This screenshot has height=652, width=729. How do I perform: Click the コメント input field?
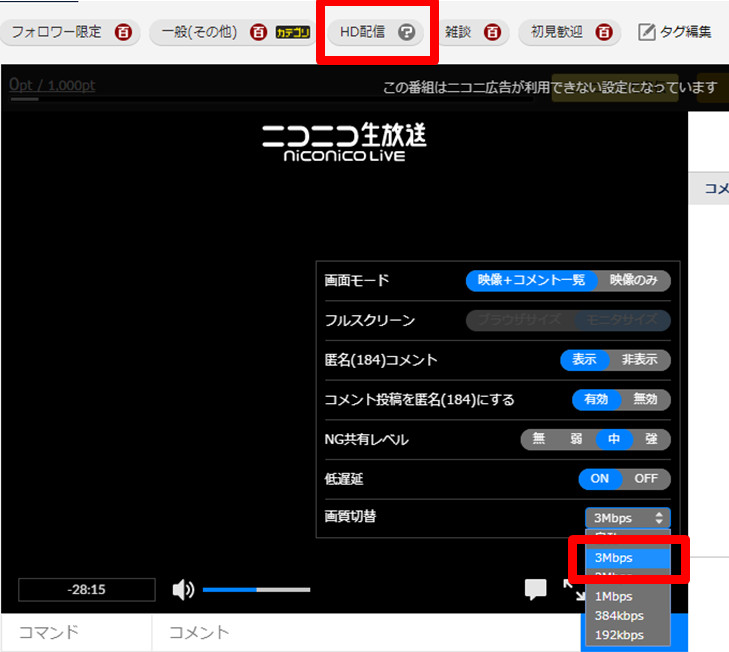[366, 632]
